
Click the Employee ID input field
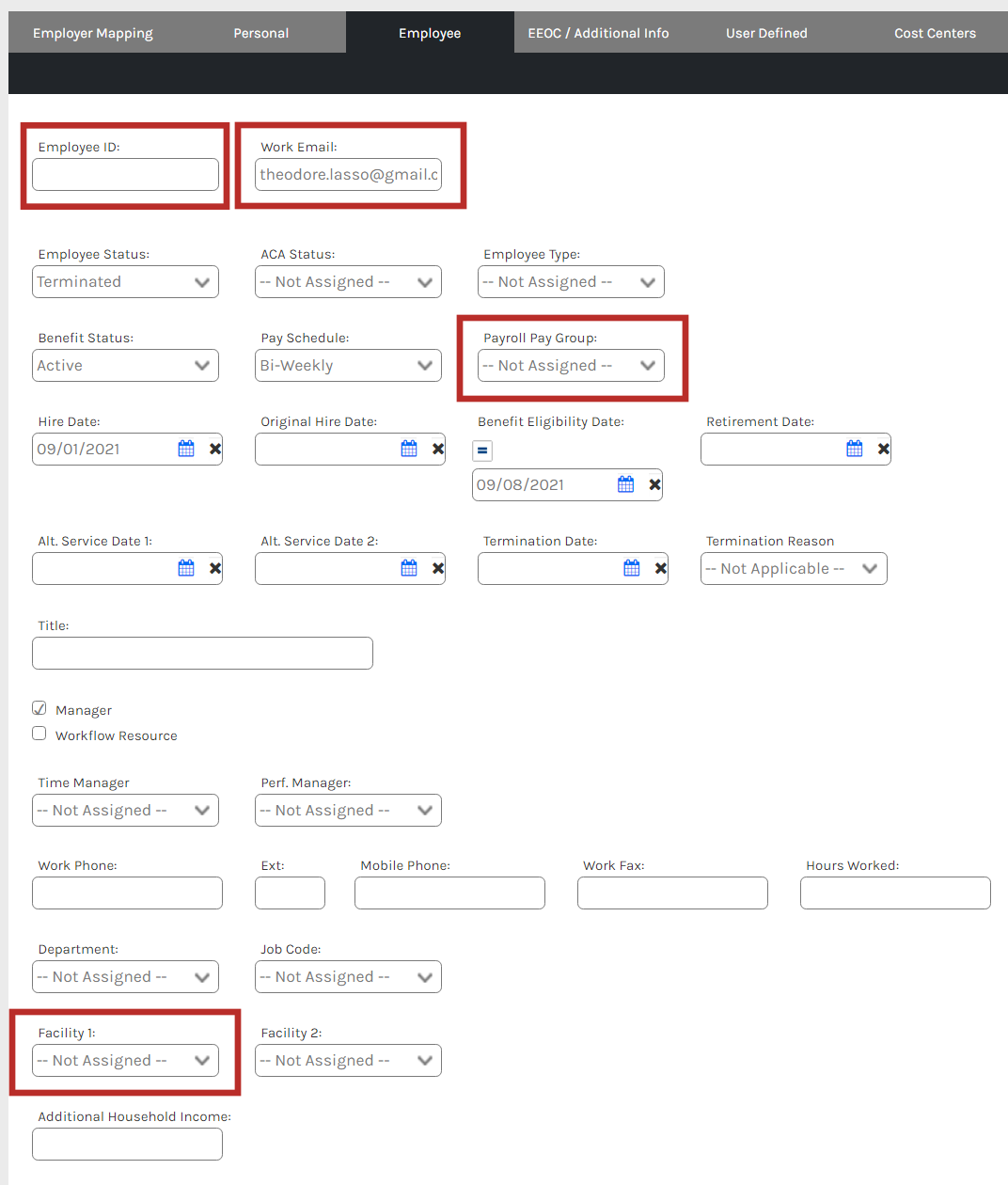pyautogui.click(x=125, y=175)
